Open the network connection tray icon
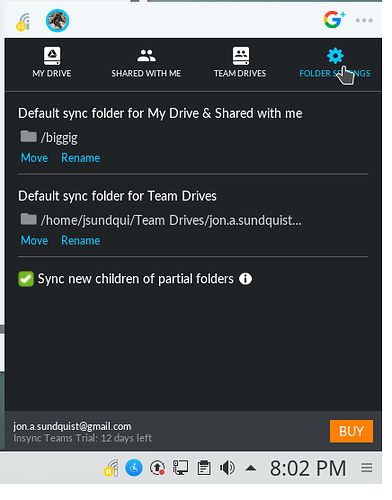This screenshot has height=500, width=392. tap(180, 468)
